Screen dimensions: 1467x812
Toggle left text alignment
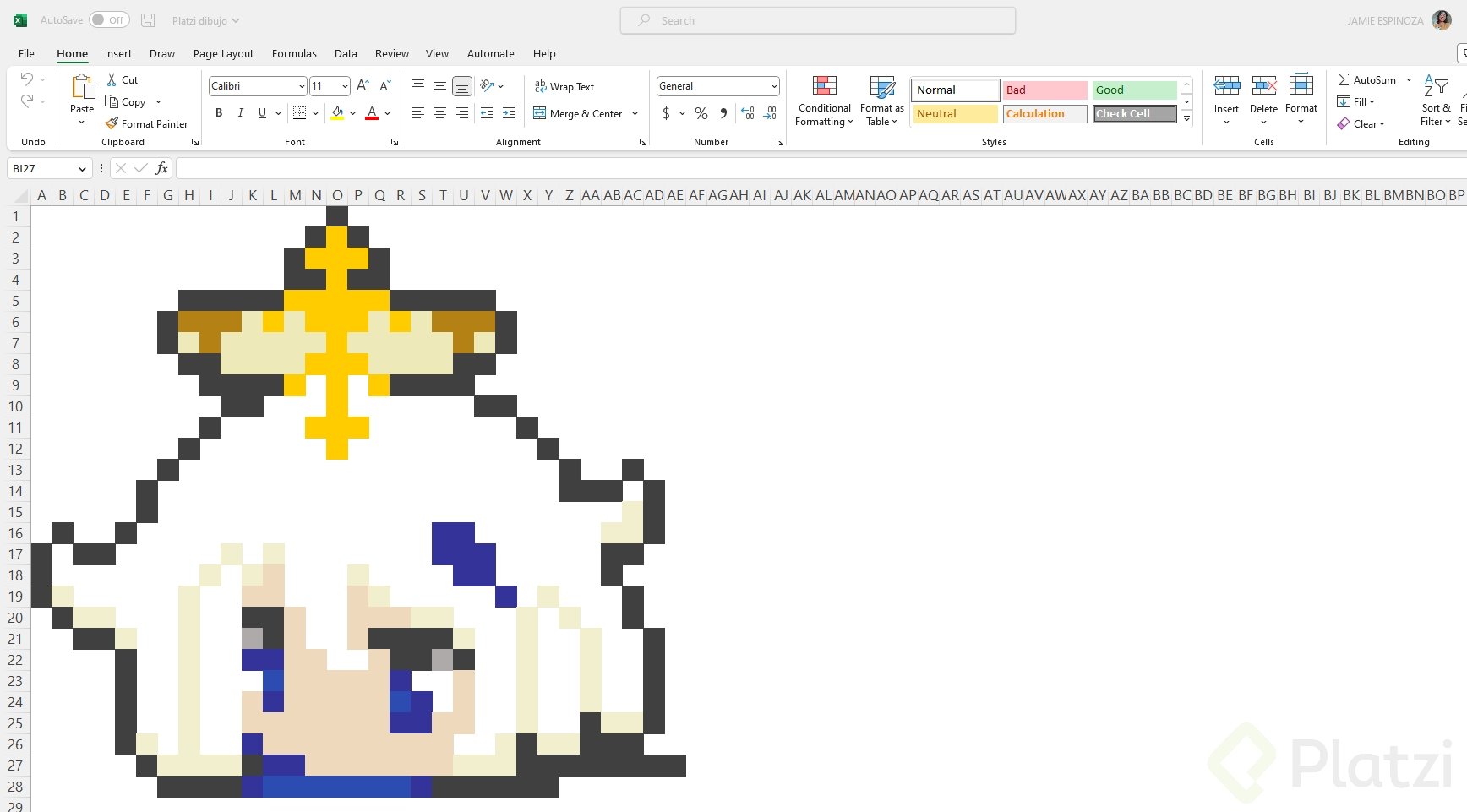click(x=418, y=113)
